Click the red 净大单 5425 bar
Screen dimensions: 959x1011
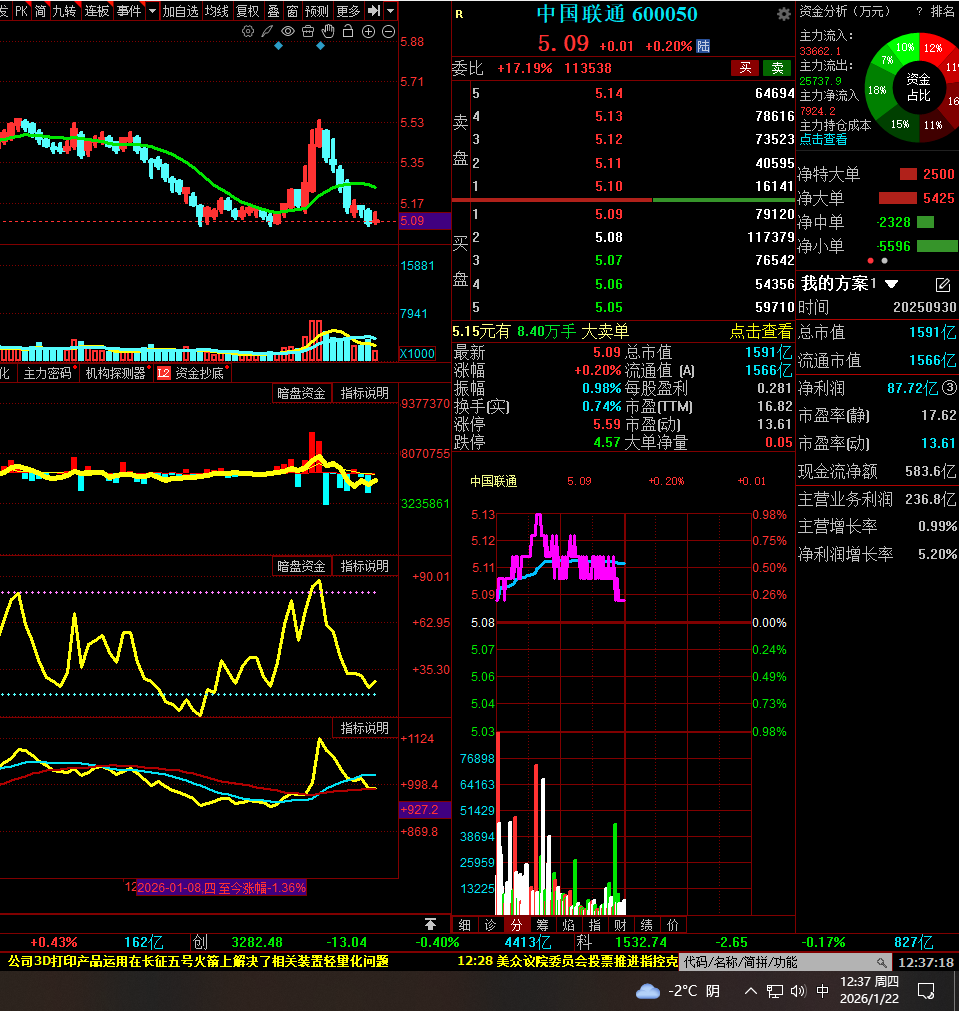click(897, 198)
